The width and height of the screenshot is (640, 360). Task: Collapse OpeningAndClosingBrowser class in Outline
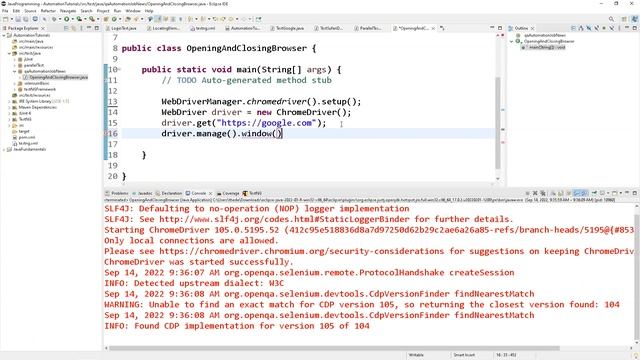(512, 41)
